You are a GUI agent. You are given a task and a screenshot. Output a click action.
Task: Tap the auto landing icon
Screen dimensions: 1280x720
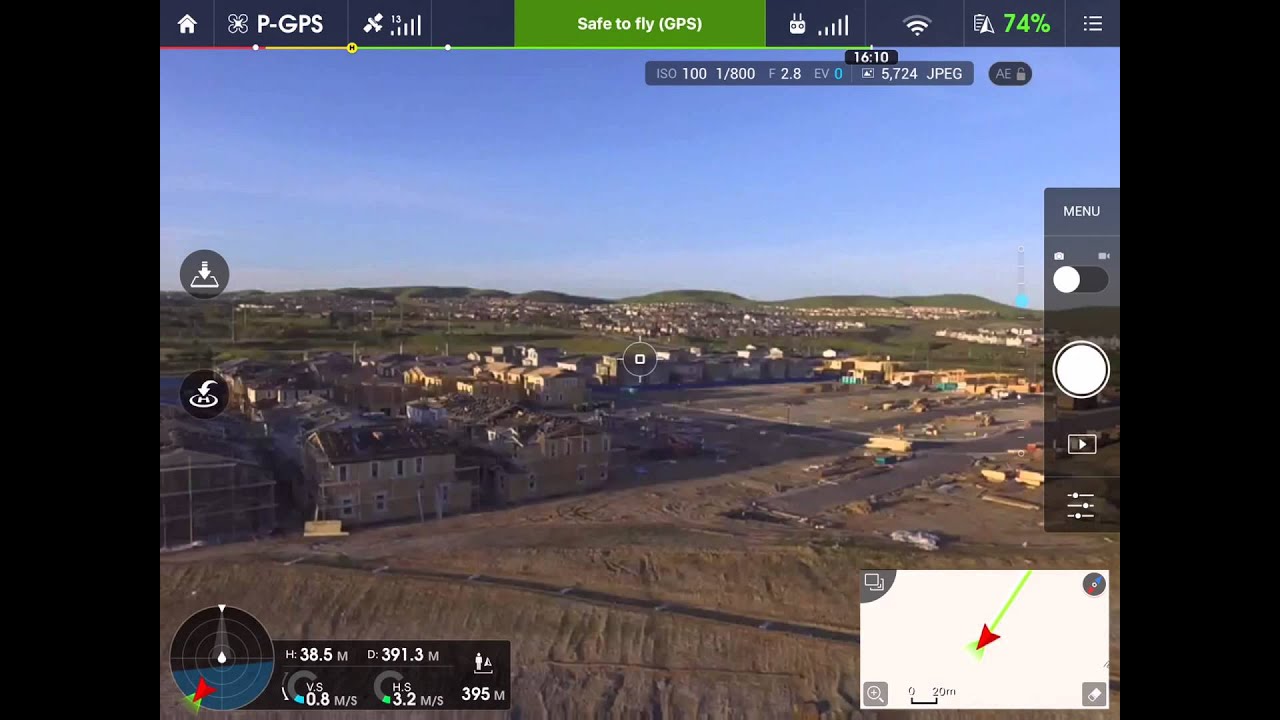(204, 274)
